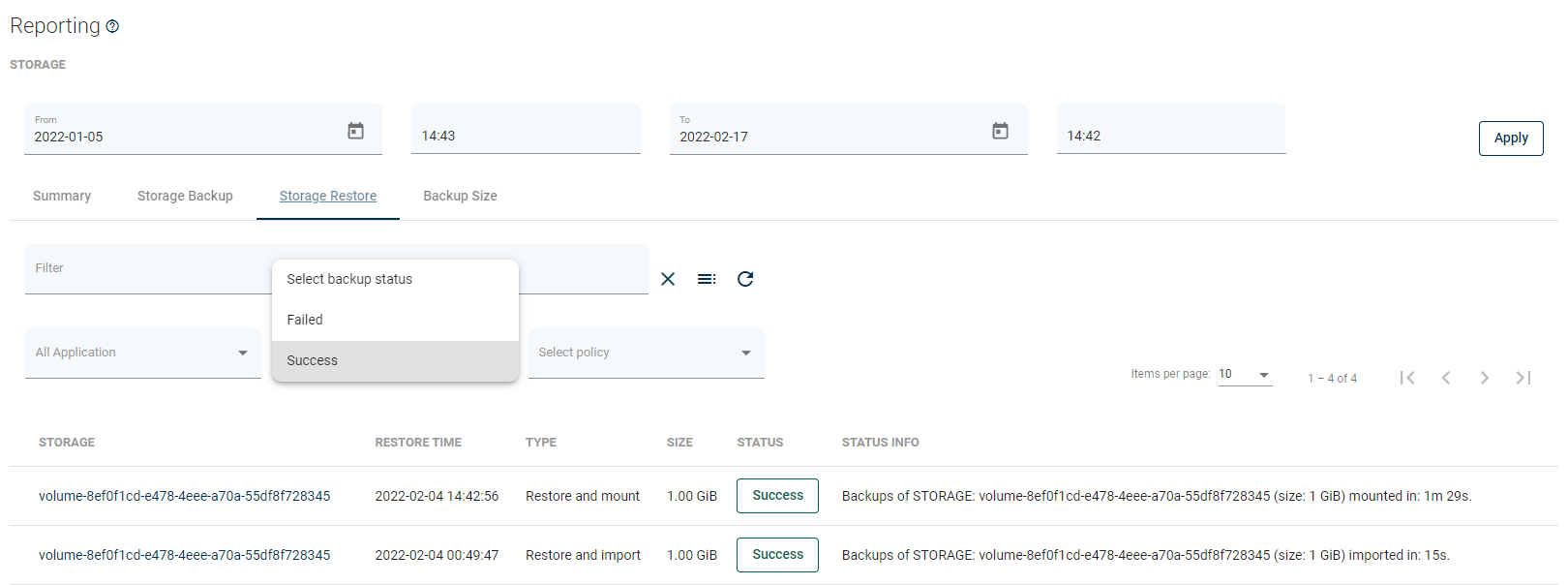Open the Select policy dropdown
Screen dimensions: 1568x585
click(646, 353)
